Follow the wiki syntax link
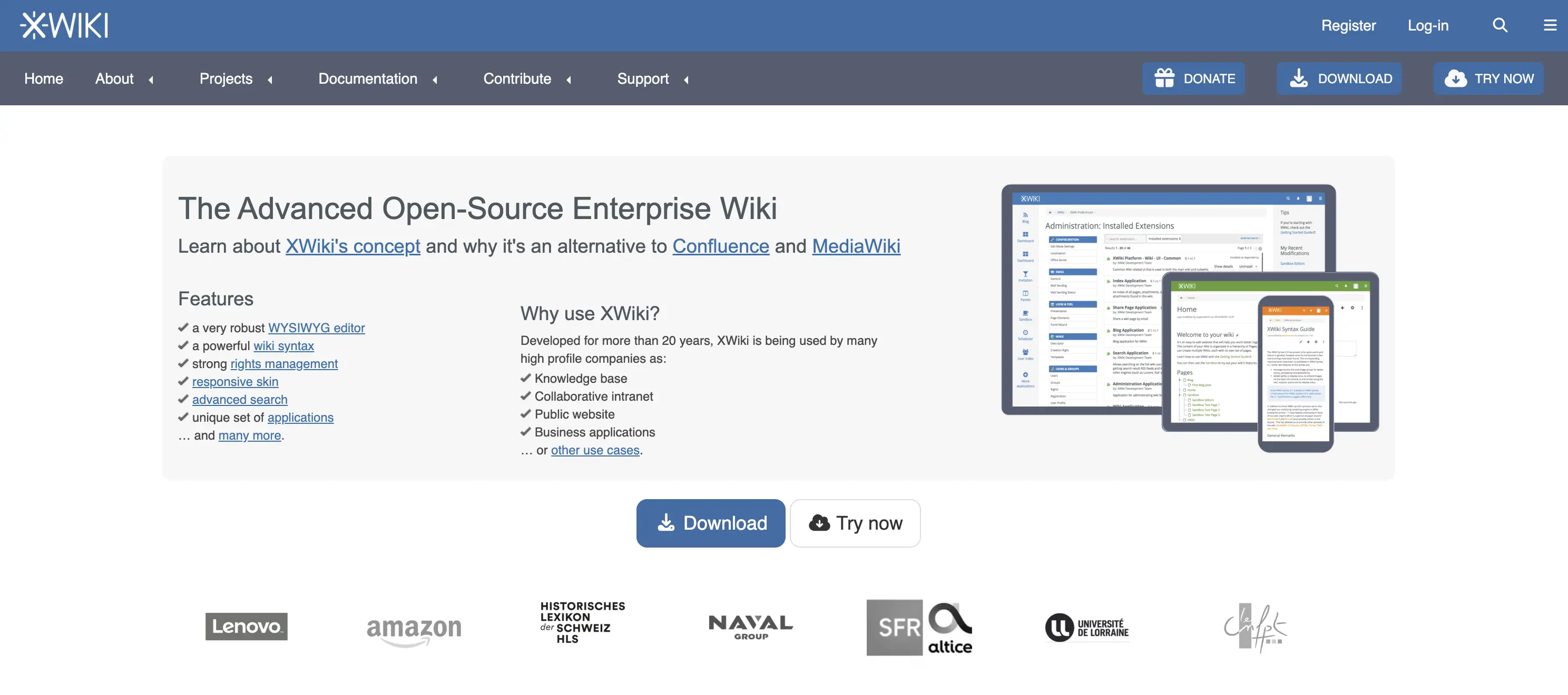This screenshot has height=695, width=1568. tap(283, 346)
